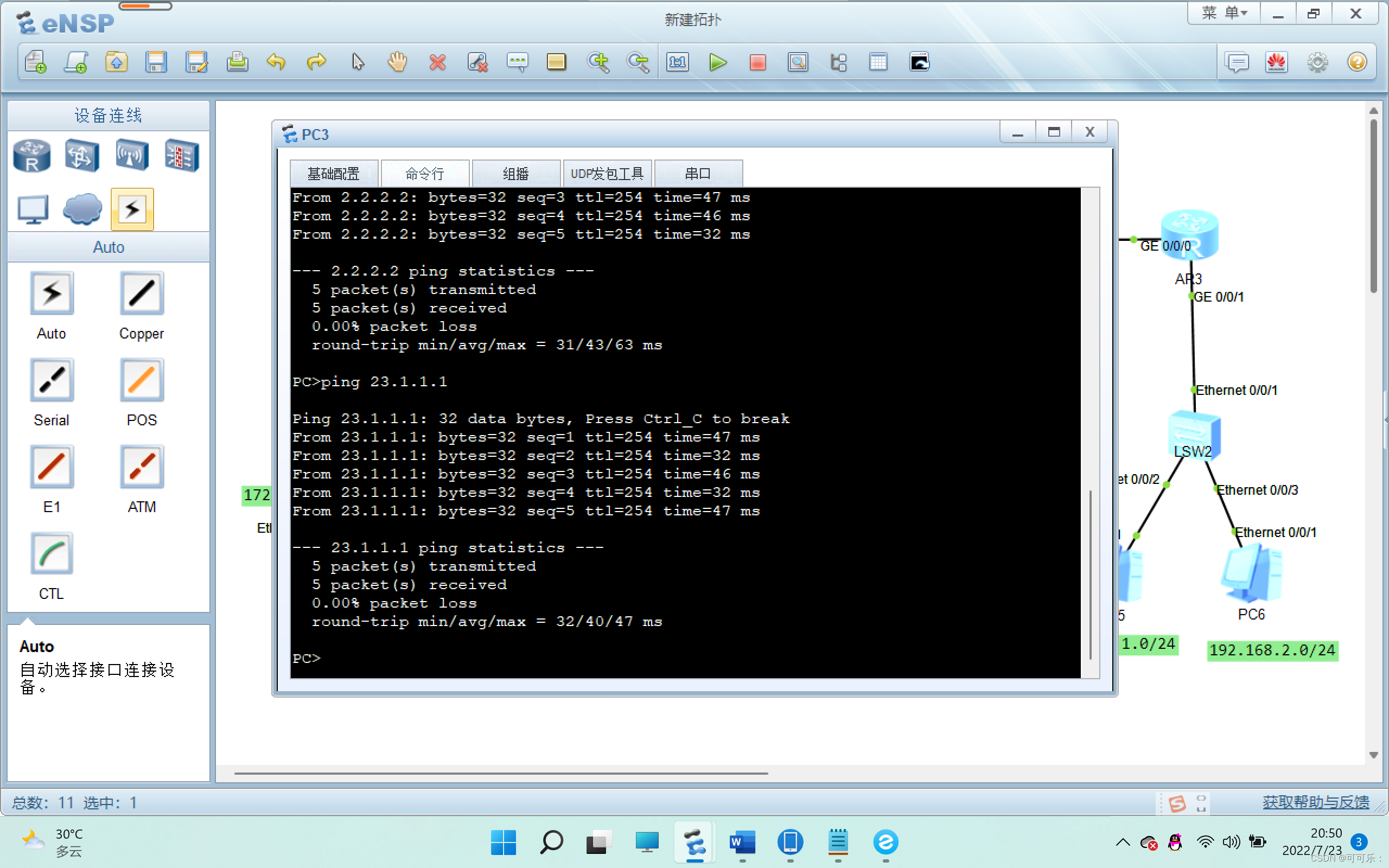Select the cloud device icon
1389x868 pixels.
coord(81,209)
